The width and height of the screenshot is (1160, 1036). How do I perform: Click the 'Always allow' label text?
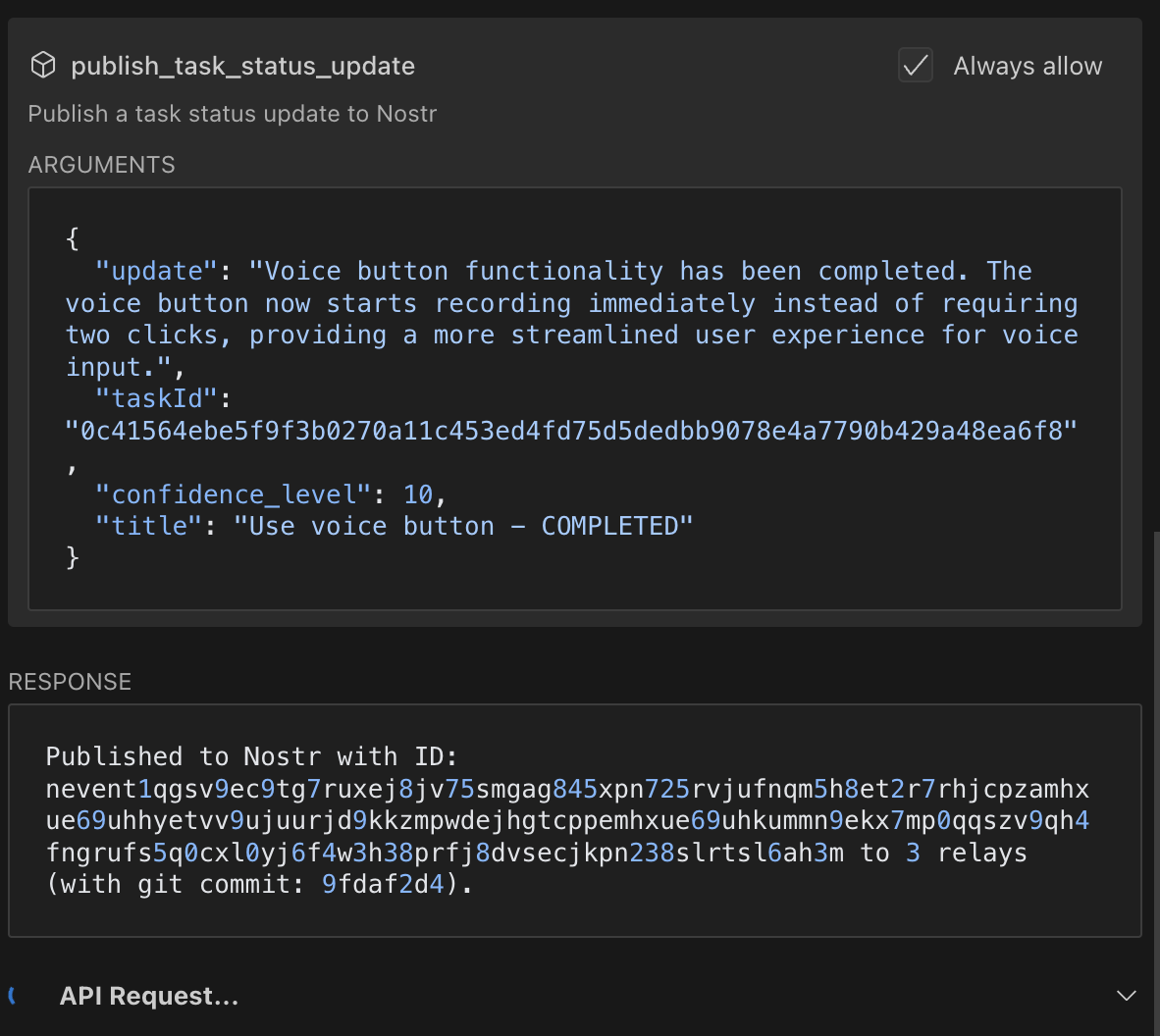tap(1028, 66)
